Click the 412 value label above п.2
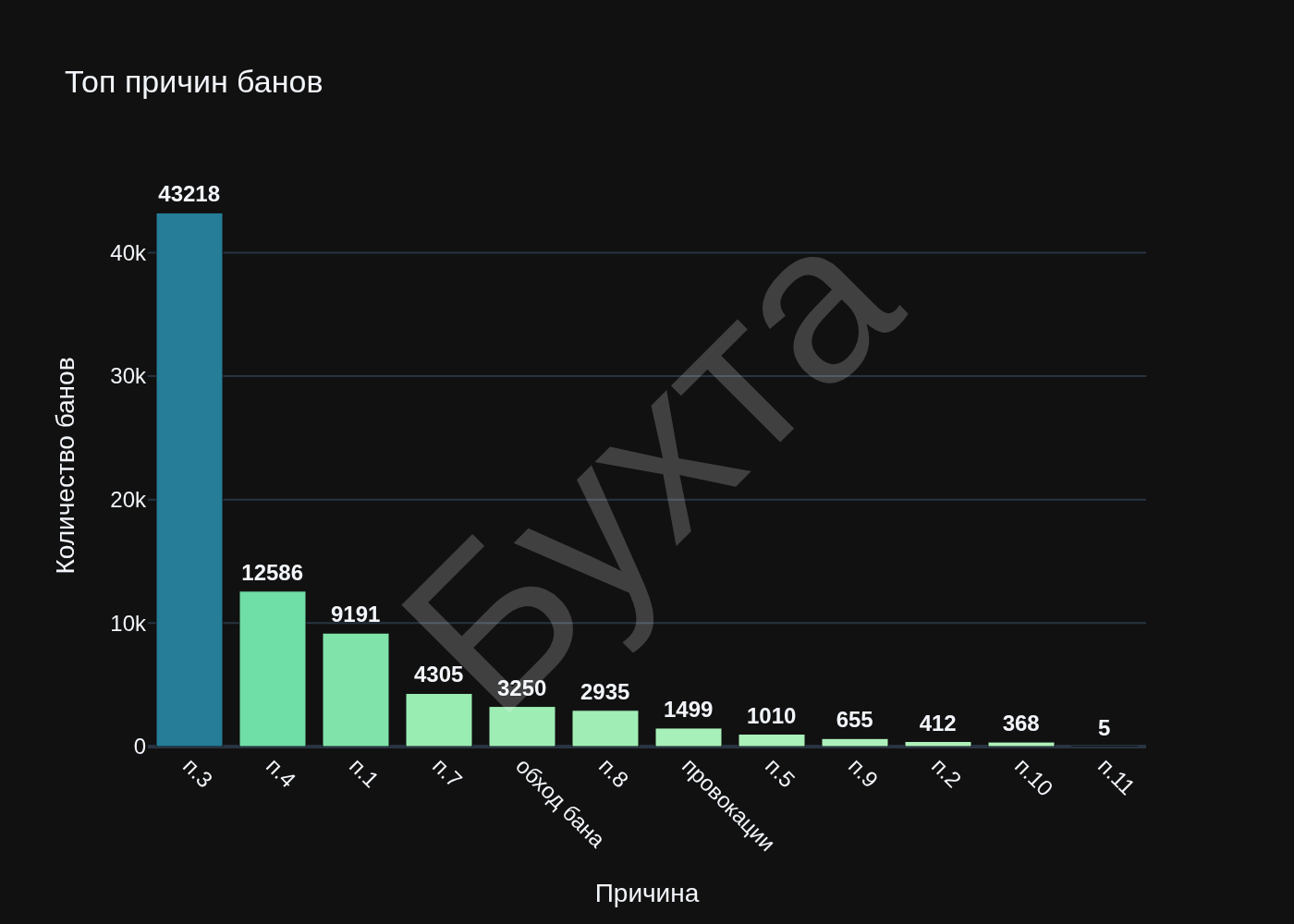This screenshot has height=924, width=1294. [x=938, y=723]
